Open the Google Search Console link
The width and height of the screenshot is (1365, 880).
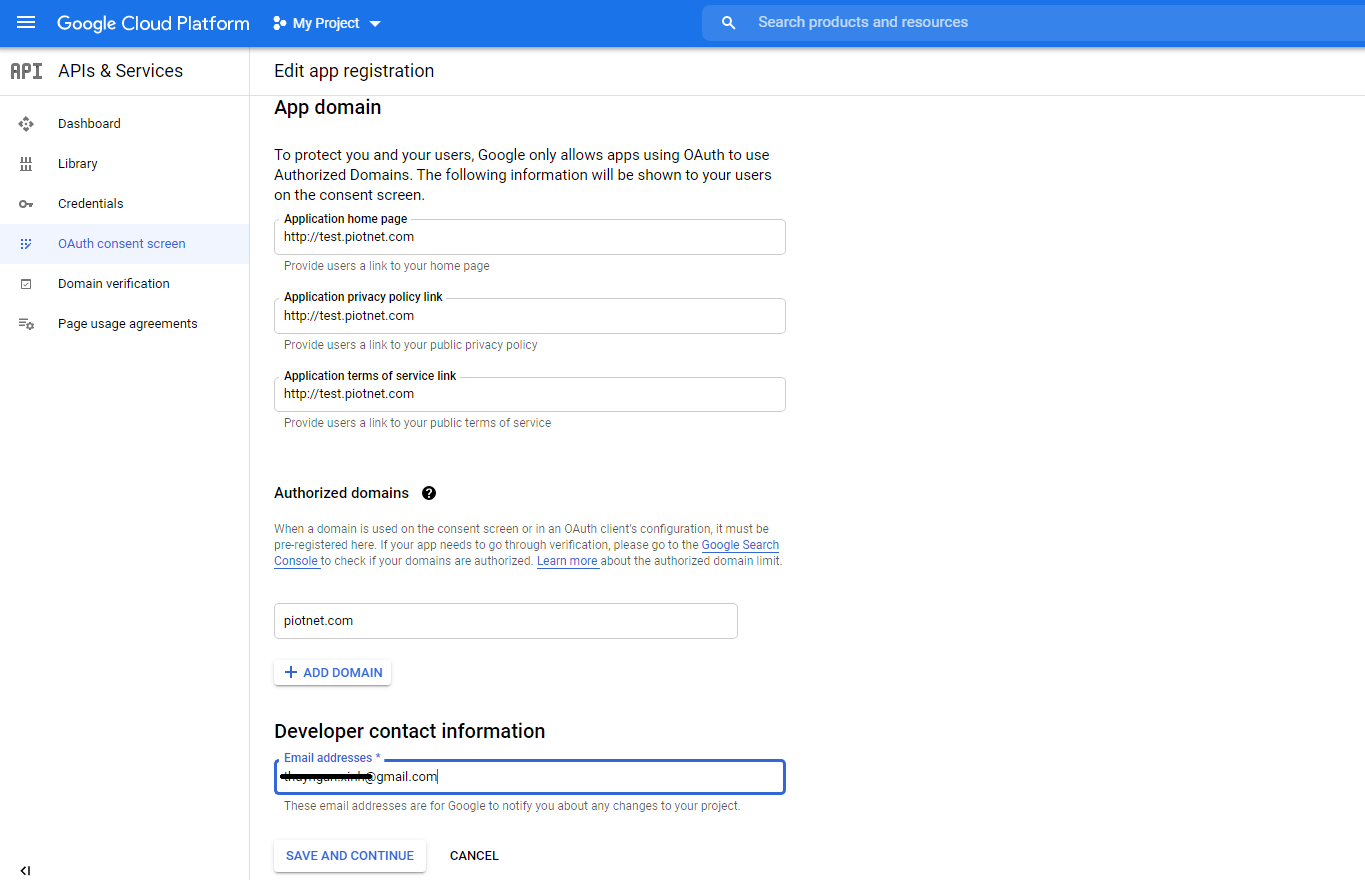coord(740,545)
